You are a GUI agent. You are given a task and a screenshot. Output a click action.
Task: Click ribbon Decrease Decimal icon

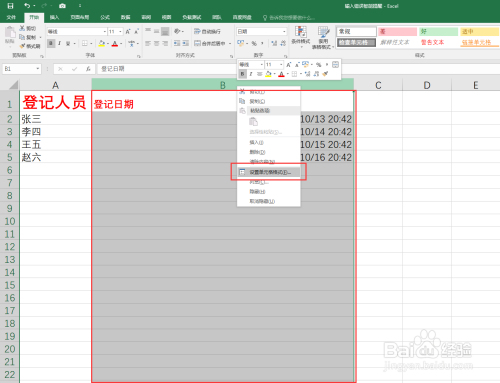[x=283, y=43]
